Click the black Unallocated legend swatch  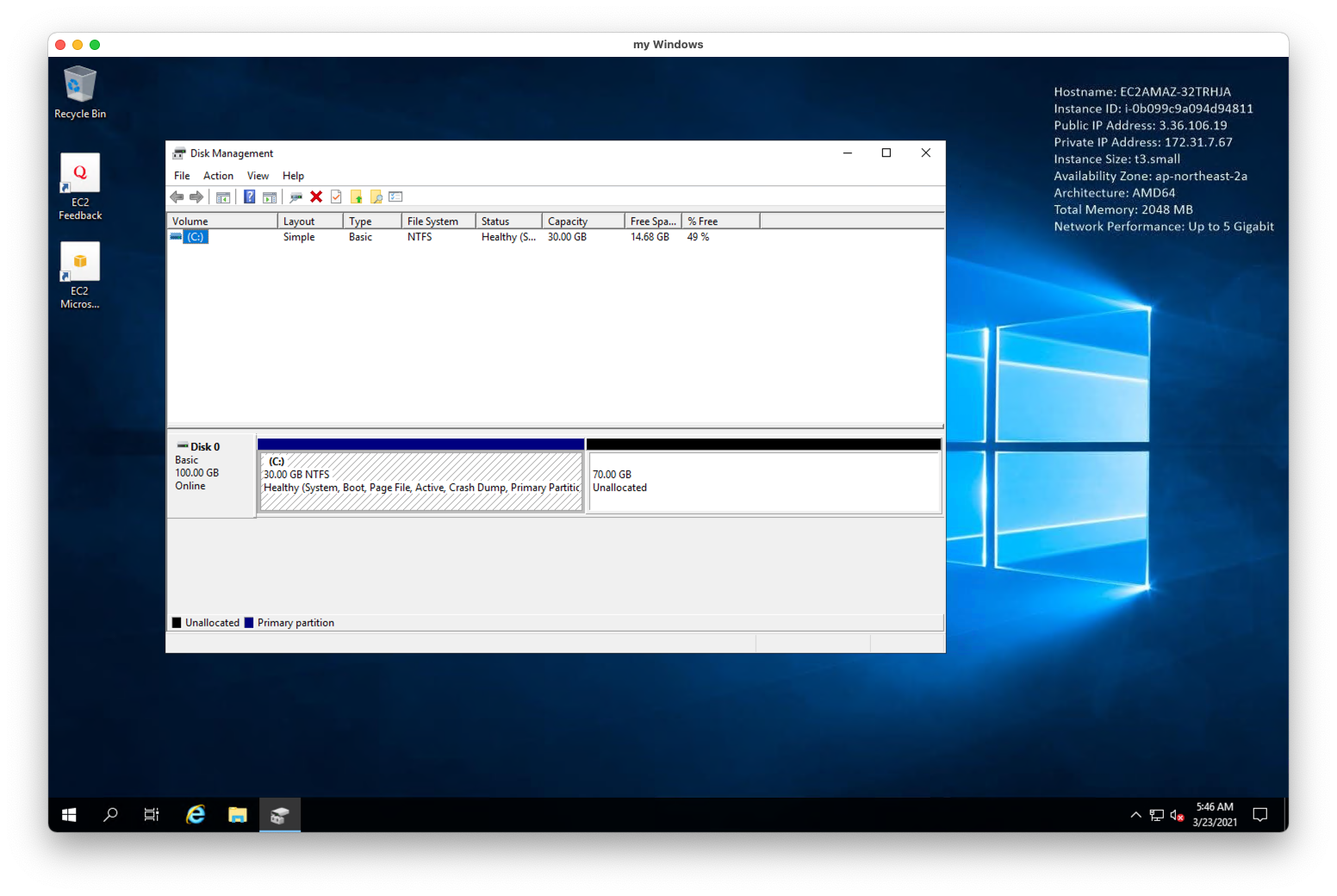[x=177, y=623]
